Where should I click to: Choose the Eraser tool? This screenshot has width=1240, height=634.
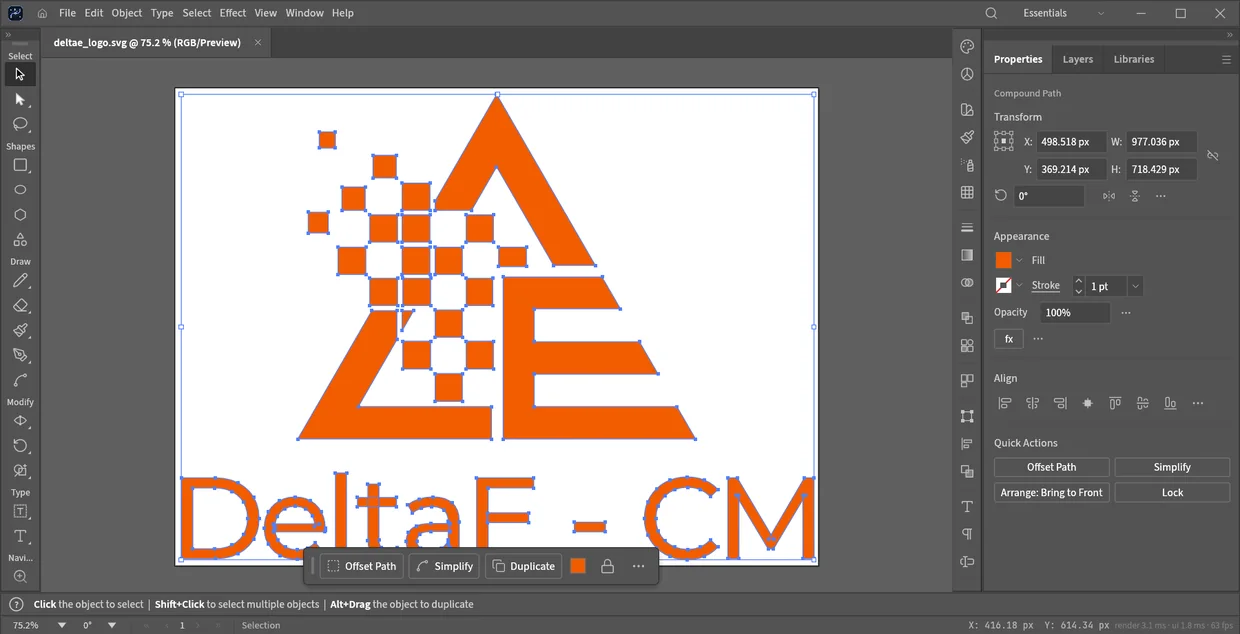20,306
